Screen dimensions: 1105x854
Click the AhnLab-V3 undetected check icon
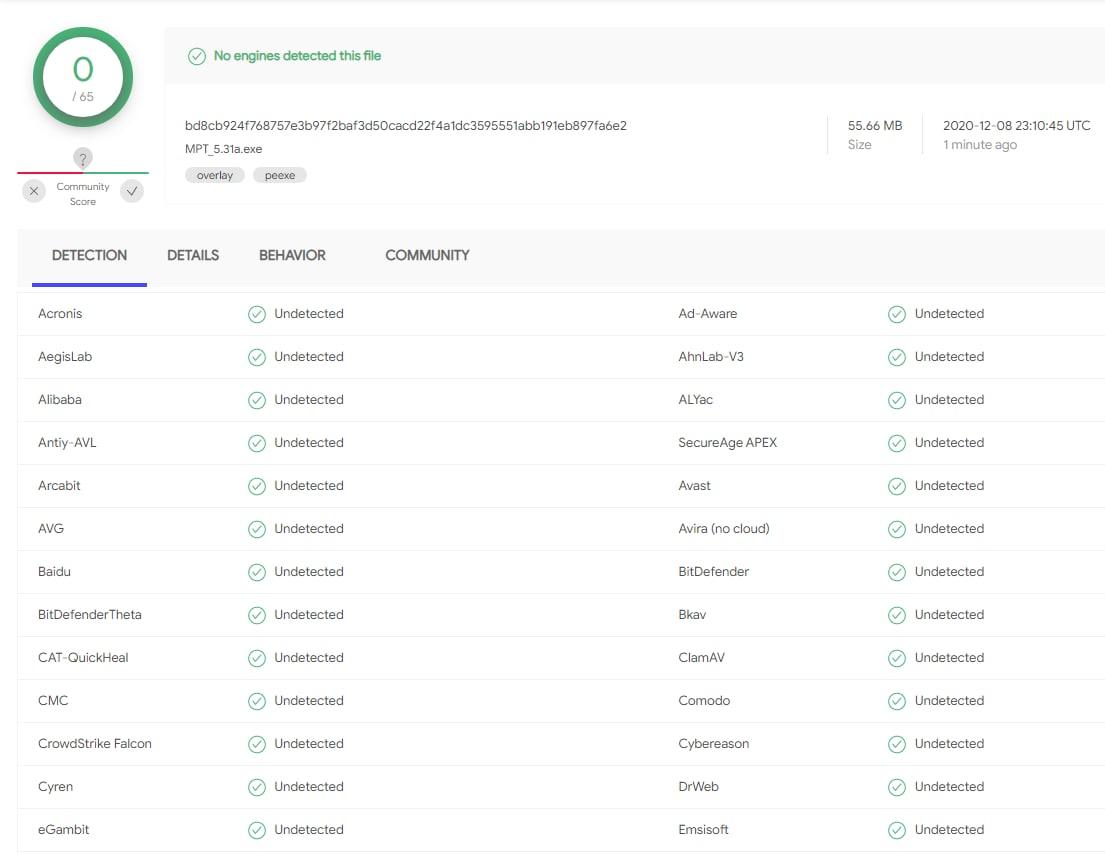click(896, 357)
